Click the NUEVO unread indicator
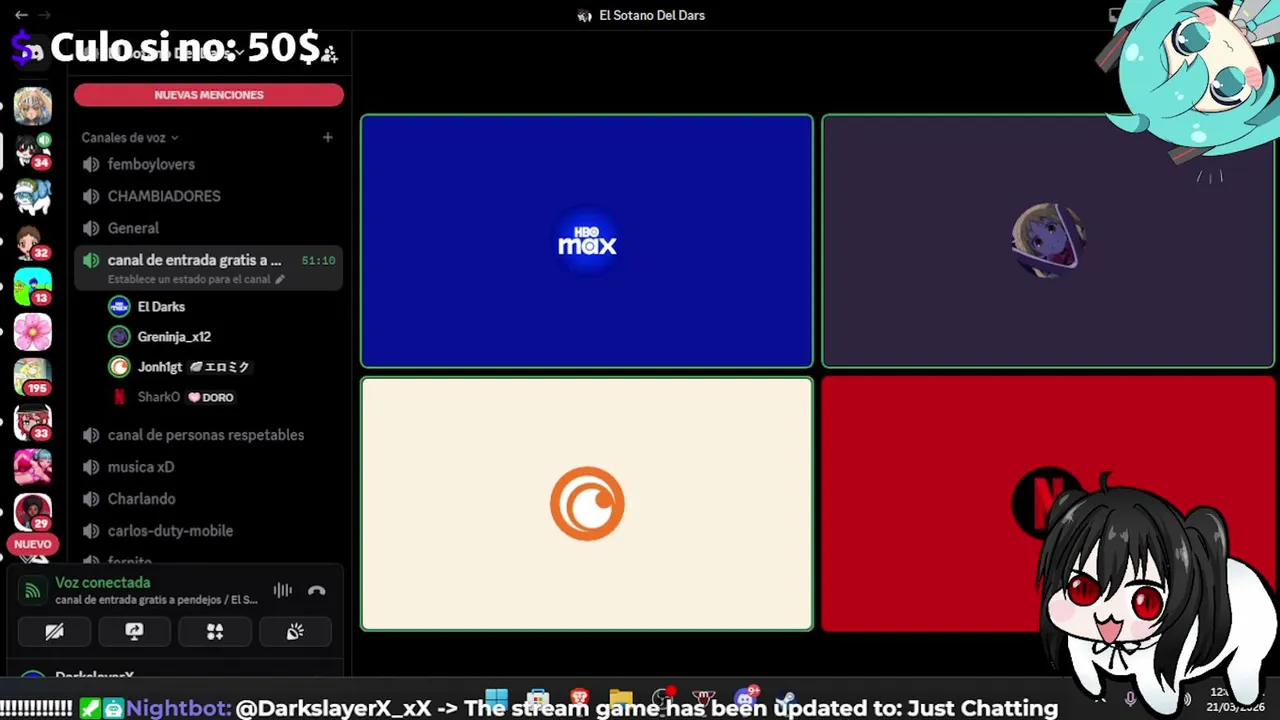Screen dimensions: 1280x720 coord(32,544)
